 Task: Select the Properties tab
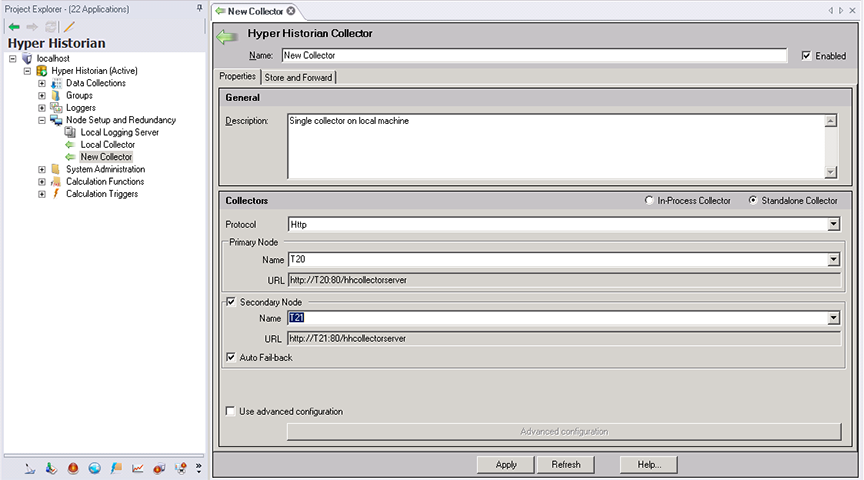click(237, 77)
